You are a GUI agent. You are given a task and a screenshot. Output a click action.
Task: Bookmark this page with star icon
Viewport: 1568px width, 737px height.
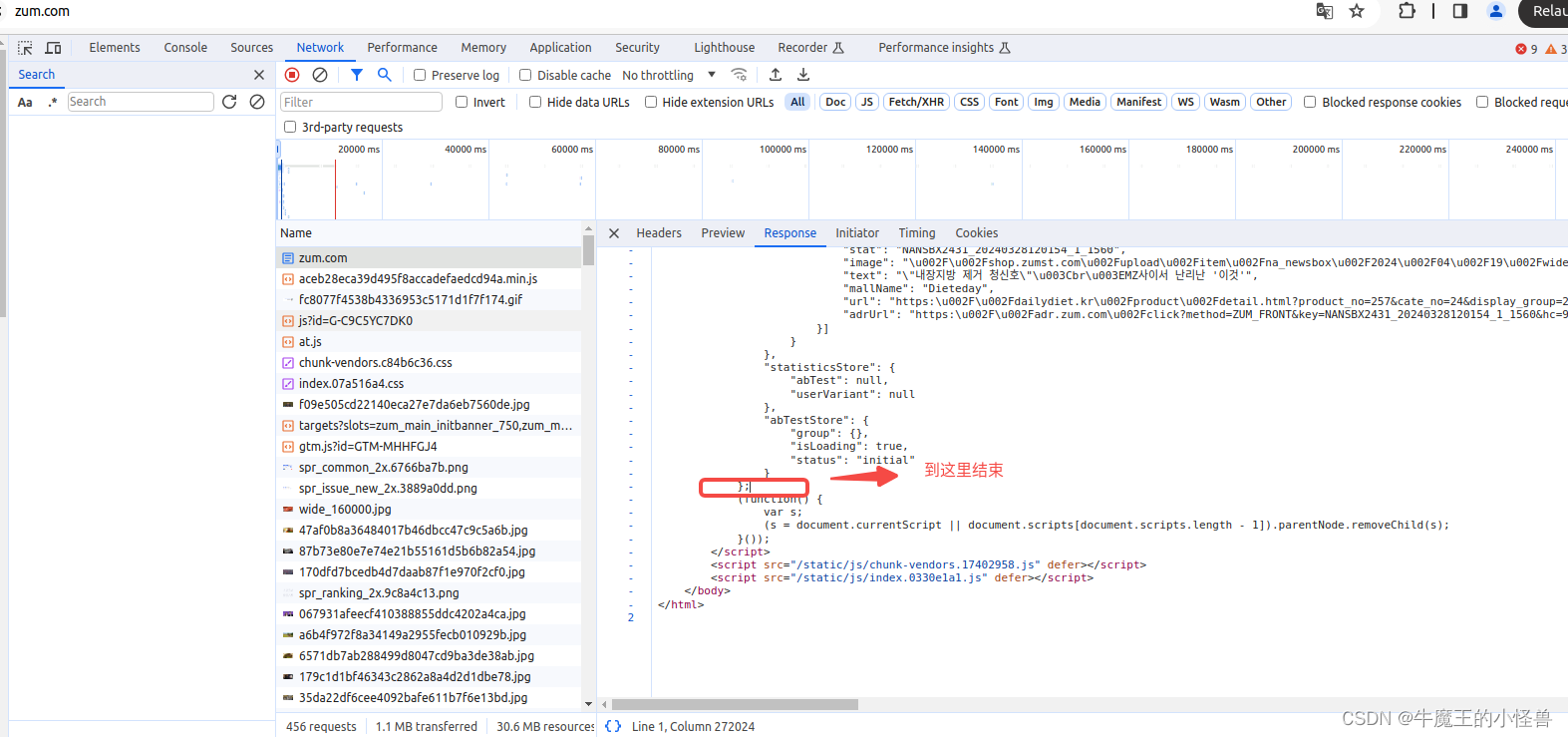(1357, 11)
